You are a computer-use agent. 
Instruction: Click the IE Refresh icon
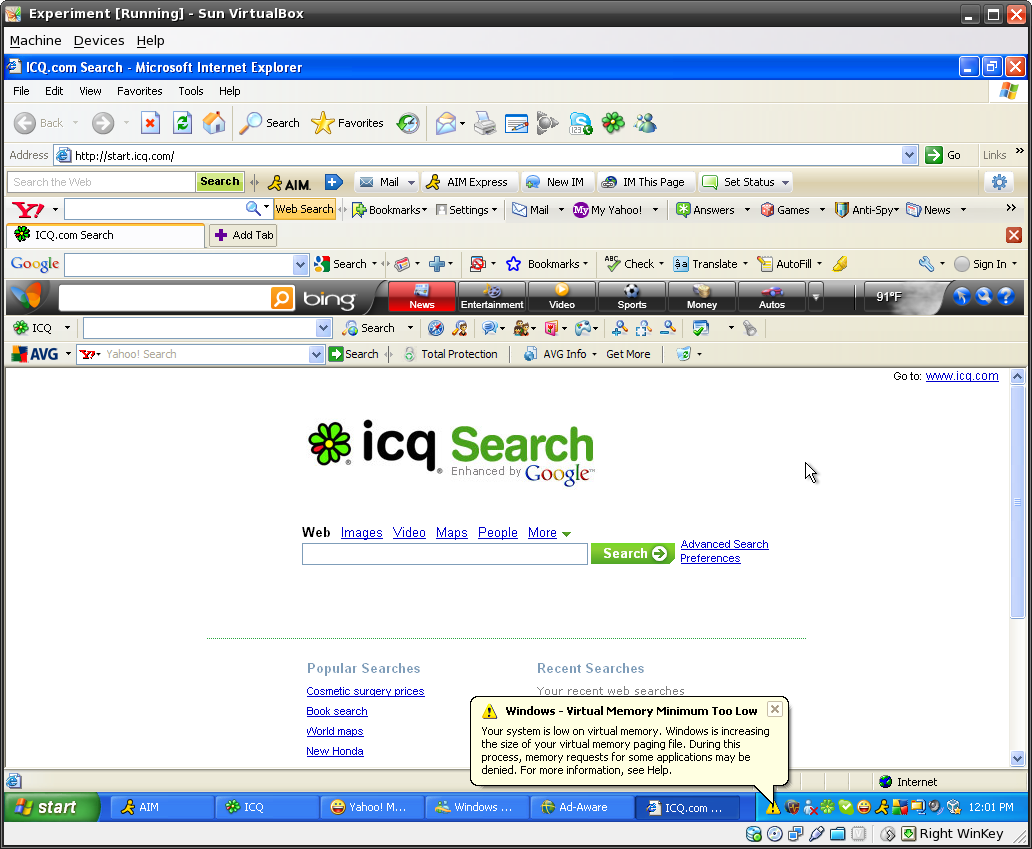click(x=182, y=123)
